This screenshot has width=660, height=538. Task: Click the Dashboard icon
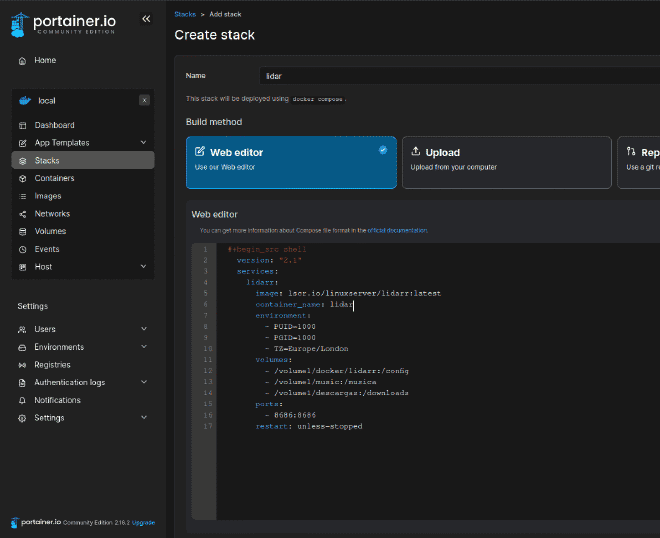[x=23, y=125]
